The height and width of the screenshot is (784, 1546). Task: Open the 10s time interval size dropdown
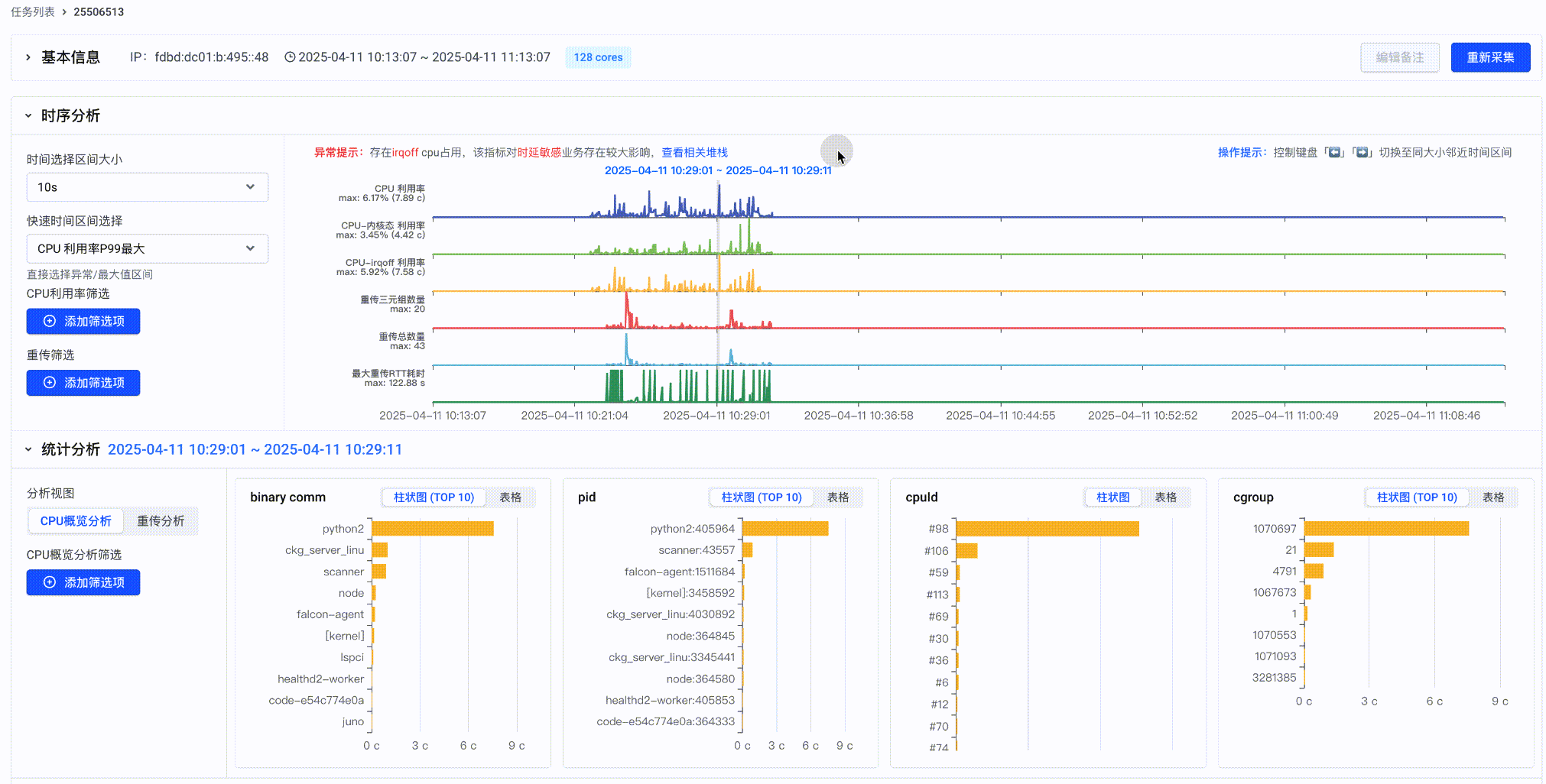click(147, 187)
